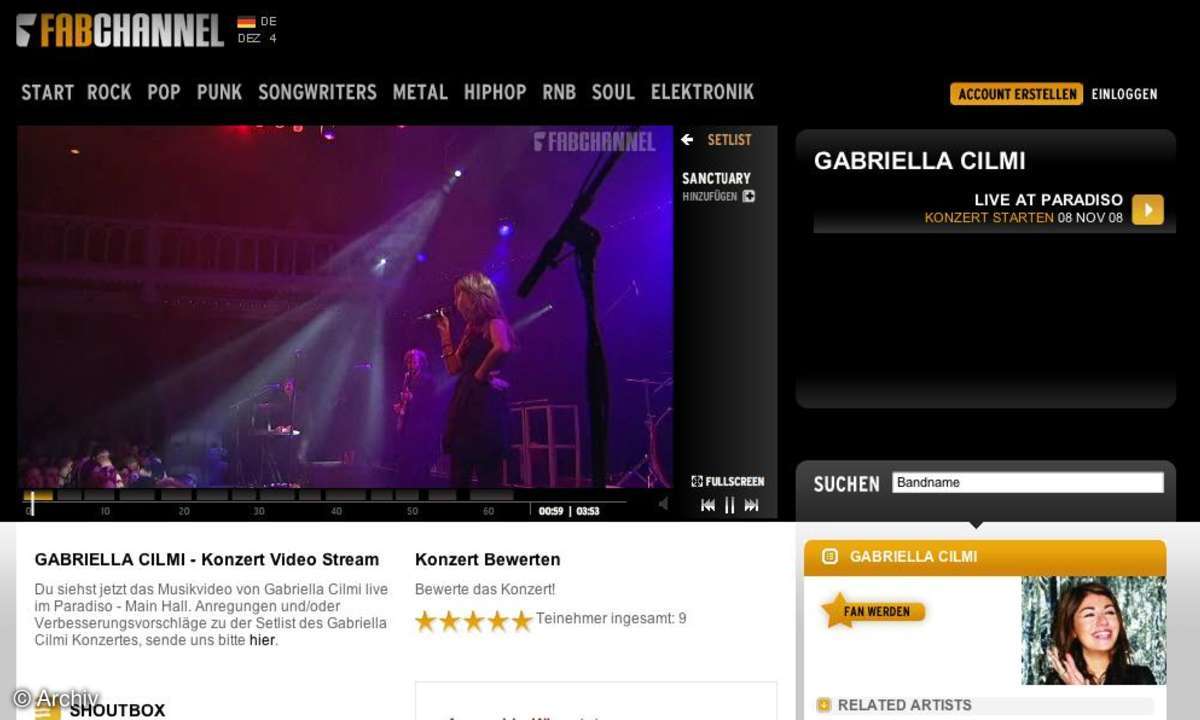Click the video timeline progress bar
The width and height of the screenshot is (1200, 720).
[x=325, y=495]
